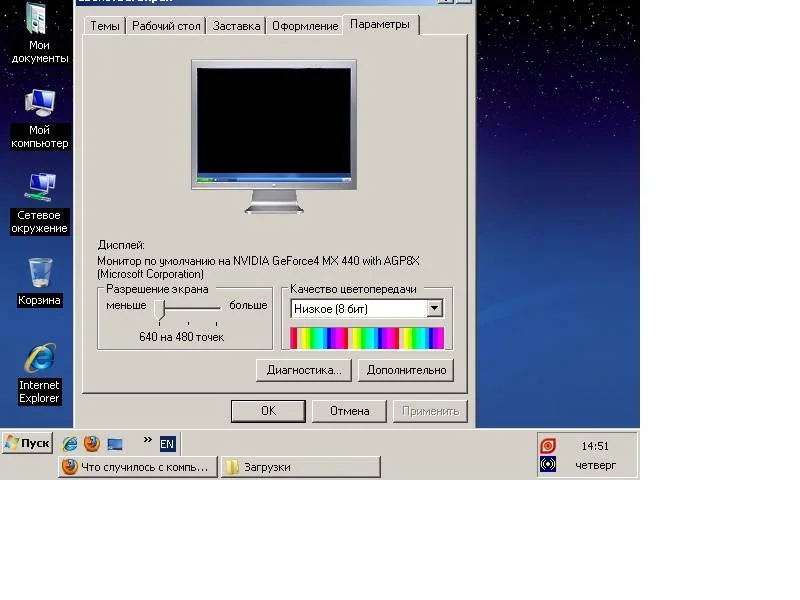Switch to the Рабочий стол tab
The height and width of the screenshot is (600, 800).
(x=166, y=26)
